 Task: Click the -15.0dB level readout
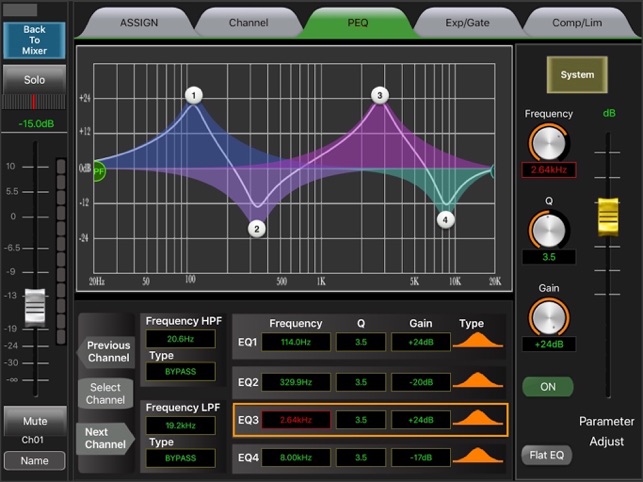pos(36,123)
